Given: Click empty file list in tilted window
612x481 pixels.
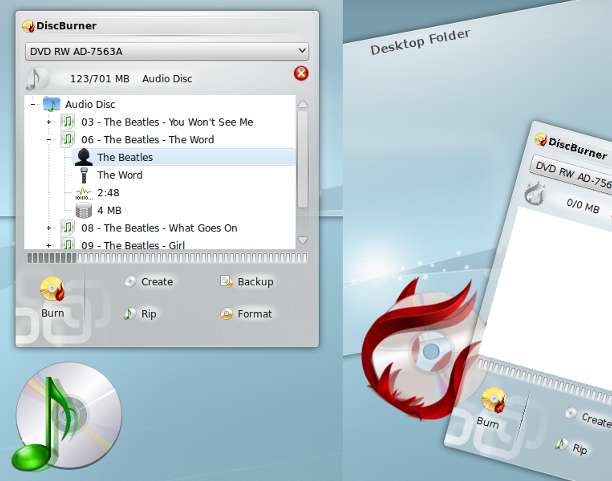Looking at the screenshot, I should coord(554,297).
